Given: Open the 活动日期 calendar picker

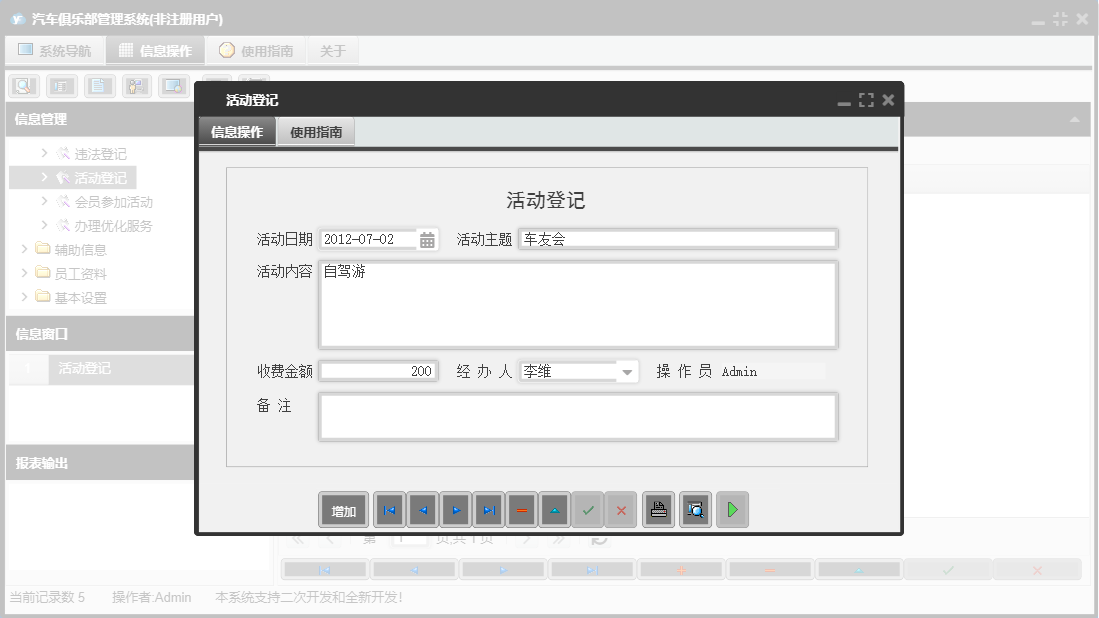Looking at the screenshot, I should (x=428, y=238).
